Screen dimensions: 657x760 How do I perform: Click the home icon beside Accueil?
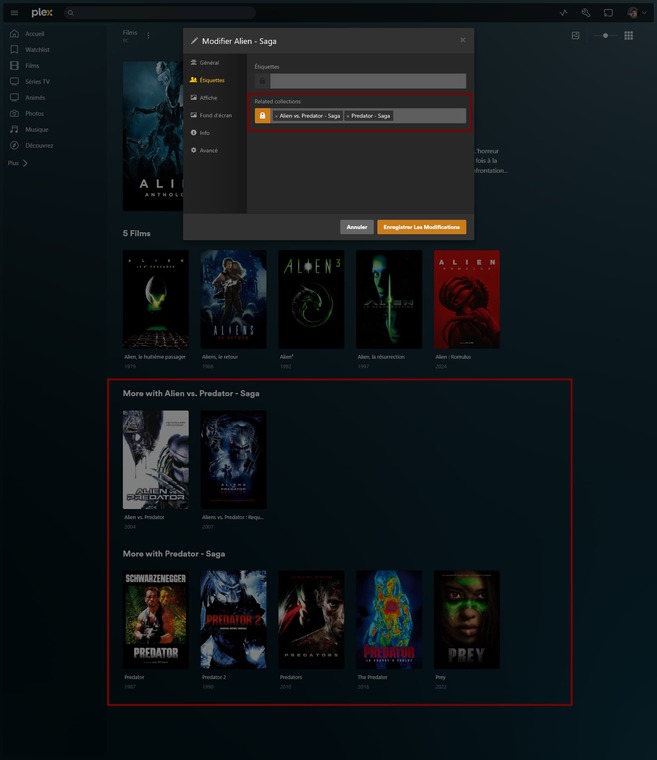click(15, 33)
